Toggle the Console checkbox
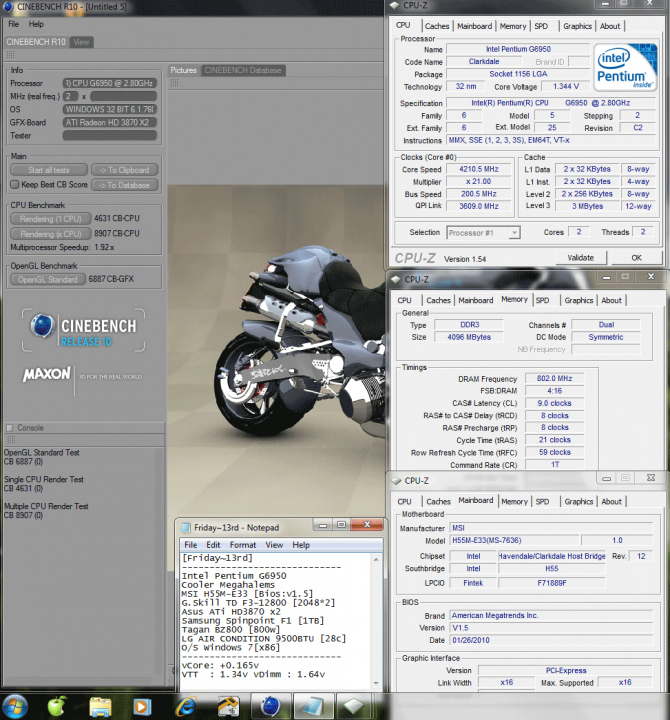This screenshot has width=670, height=720. [x=9, y=428]
